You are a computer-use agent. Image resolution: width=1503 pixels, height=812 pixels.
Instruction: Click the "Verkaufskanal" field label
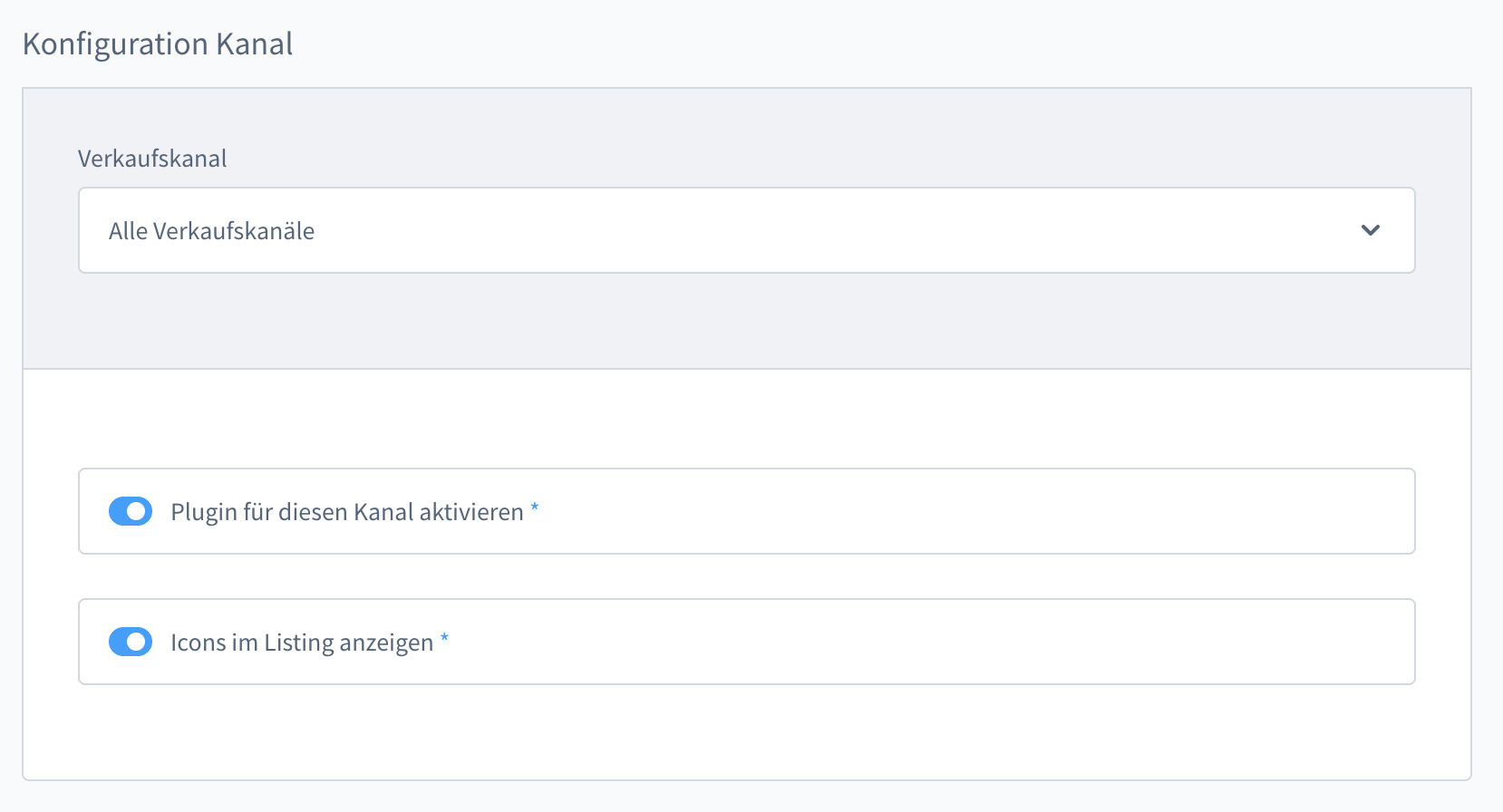[x=152, y=159]
